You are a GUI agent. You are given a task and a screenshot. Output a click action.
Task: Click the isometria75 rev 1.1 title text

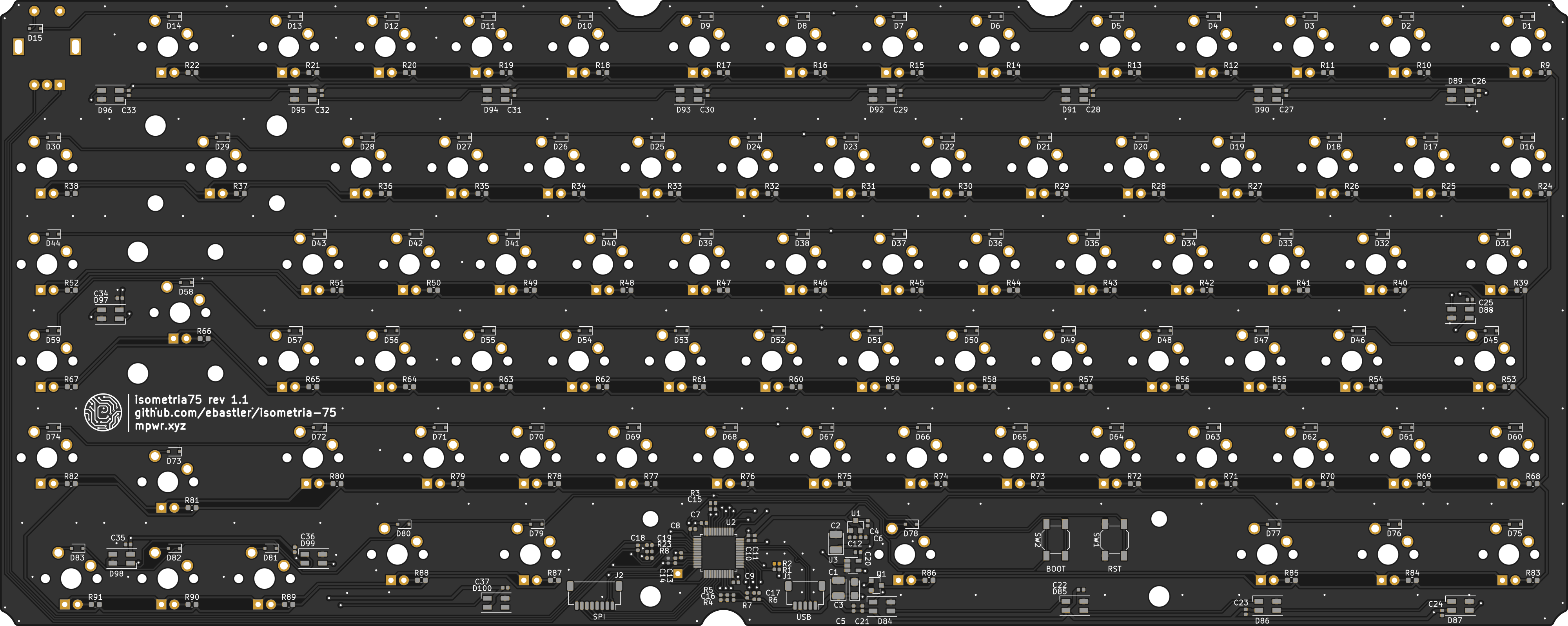191,399
